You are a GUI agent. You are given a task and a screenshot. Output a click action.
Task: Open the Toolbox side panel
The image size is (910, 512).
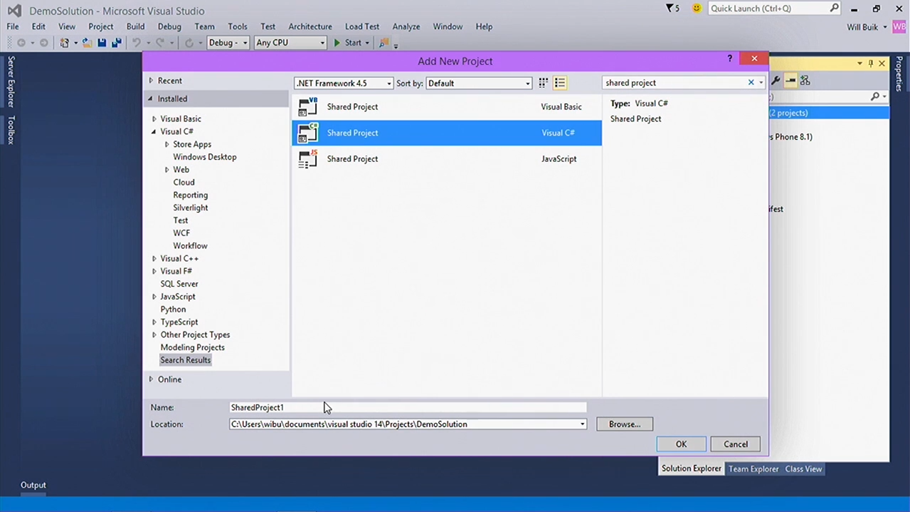11,129
